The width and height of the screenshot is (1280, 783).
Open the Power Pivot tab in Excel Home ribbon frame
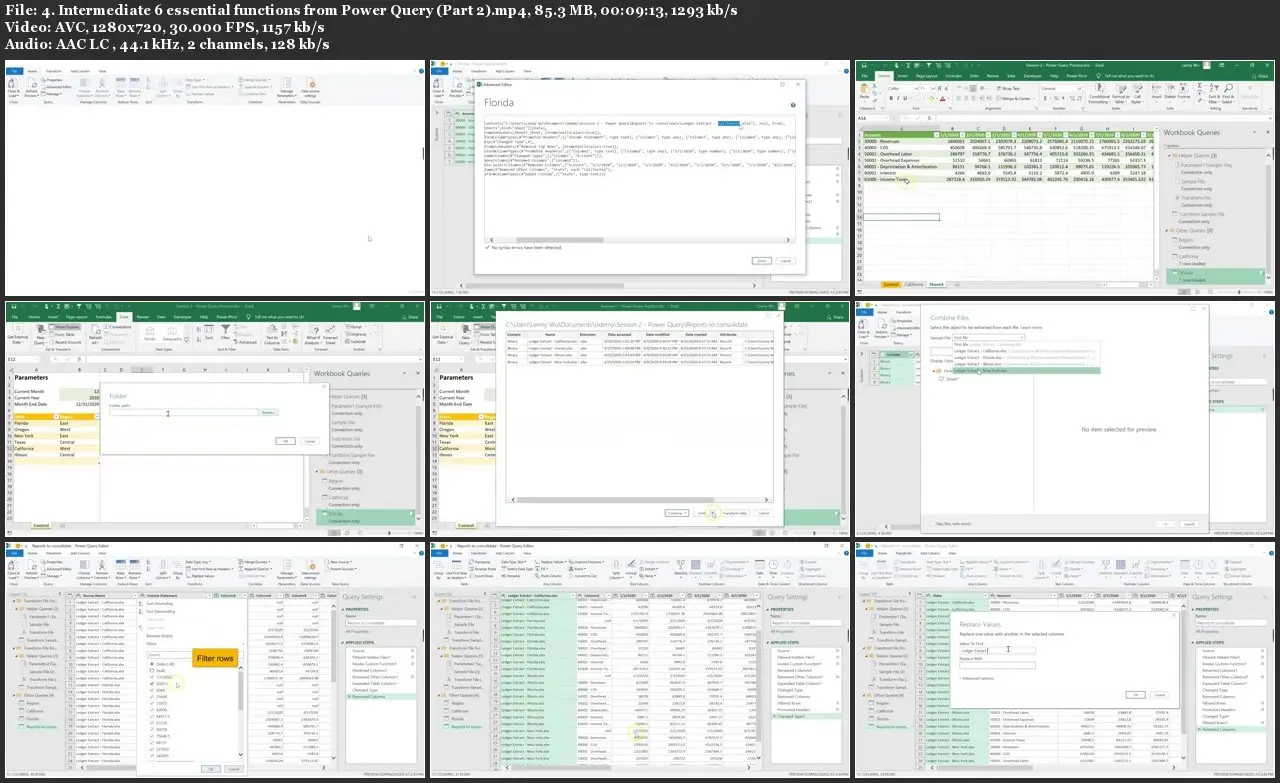click(1077, 76)
